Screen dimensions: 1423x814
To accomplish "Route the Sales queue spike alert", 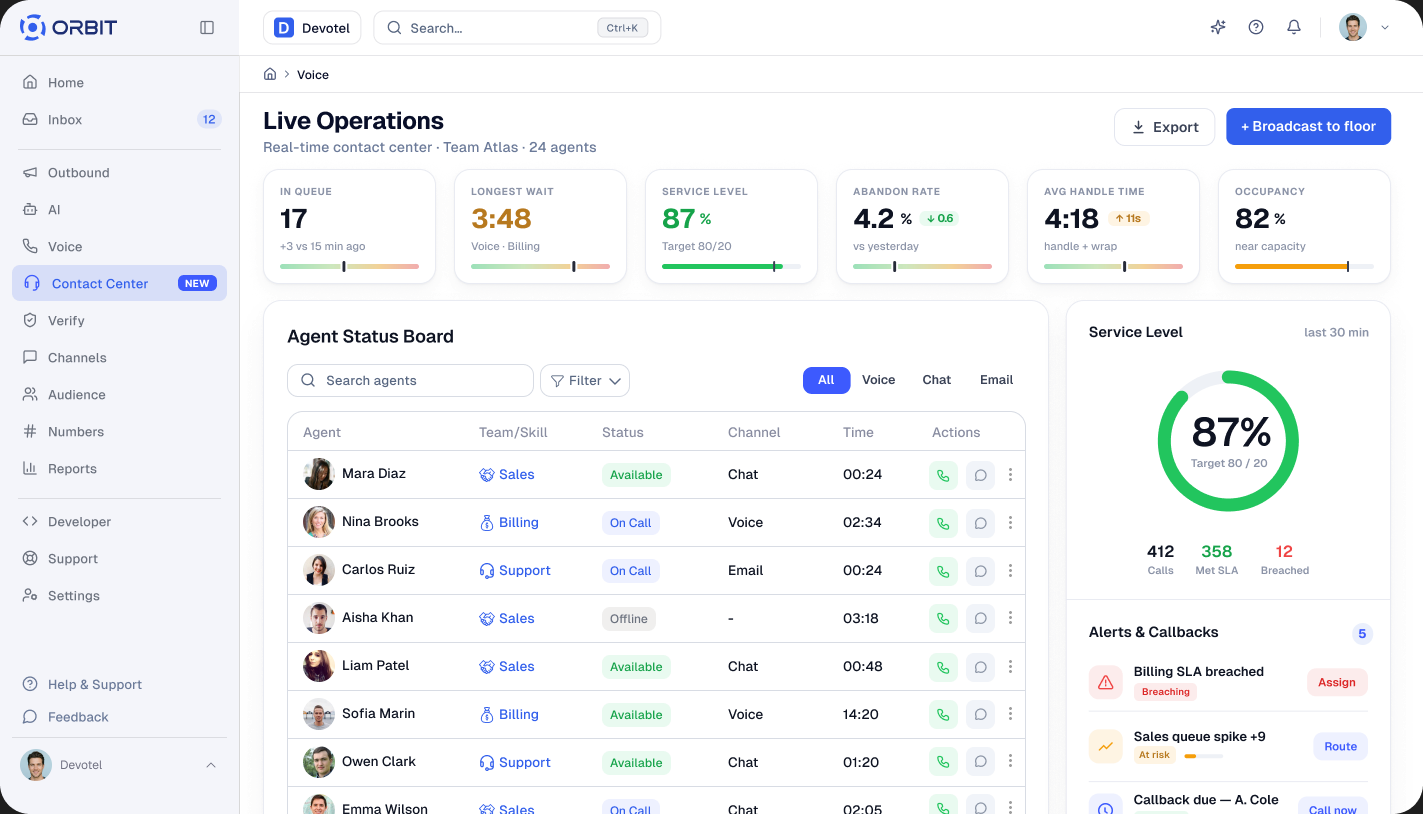I will [x=1341, y=747].
